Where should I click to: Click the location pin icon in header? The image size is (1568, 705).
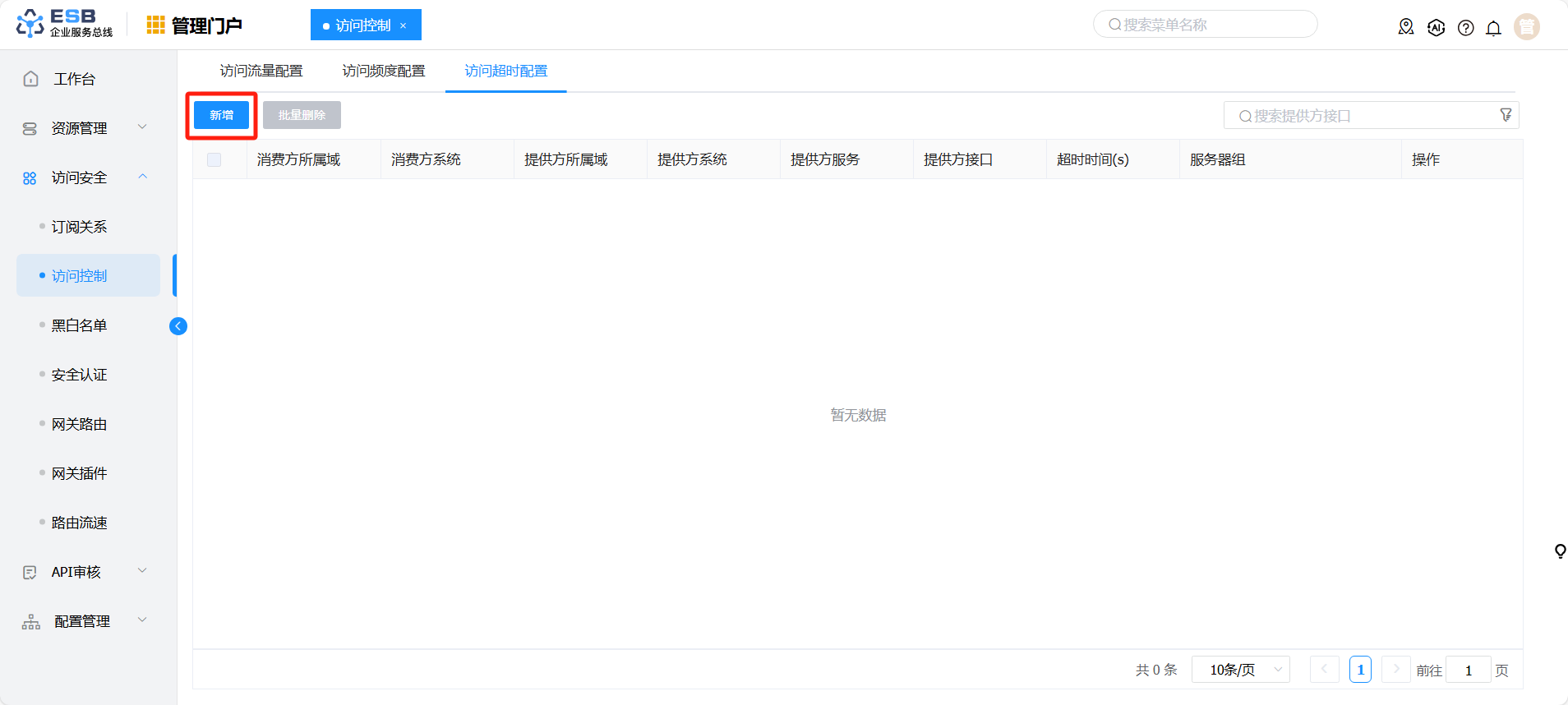[1406, 27]
